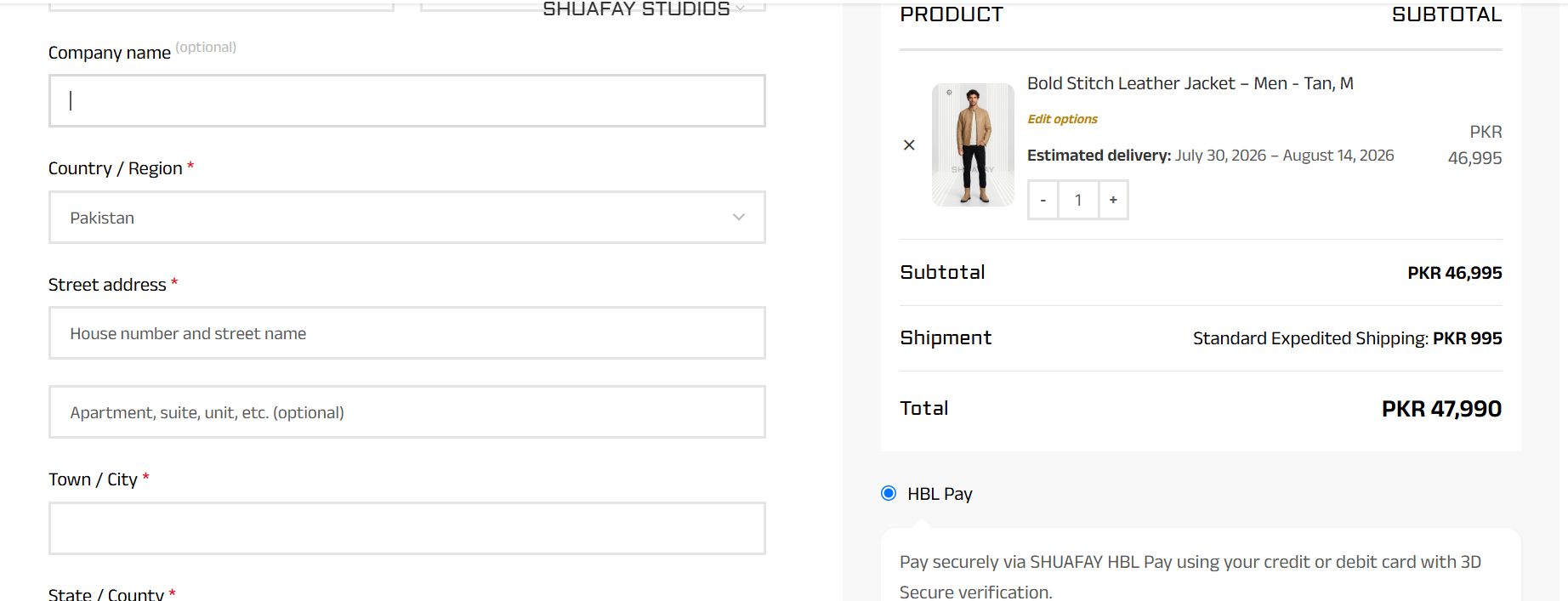Decrease jacket quantity with minus button
The width and height of the screenshot is (1568, 601).
point(1042,200)
